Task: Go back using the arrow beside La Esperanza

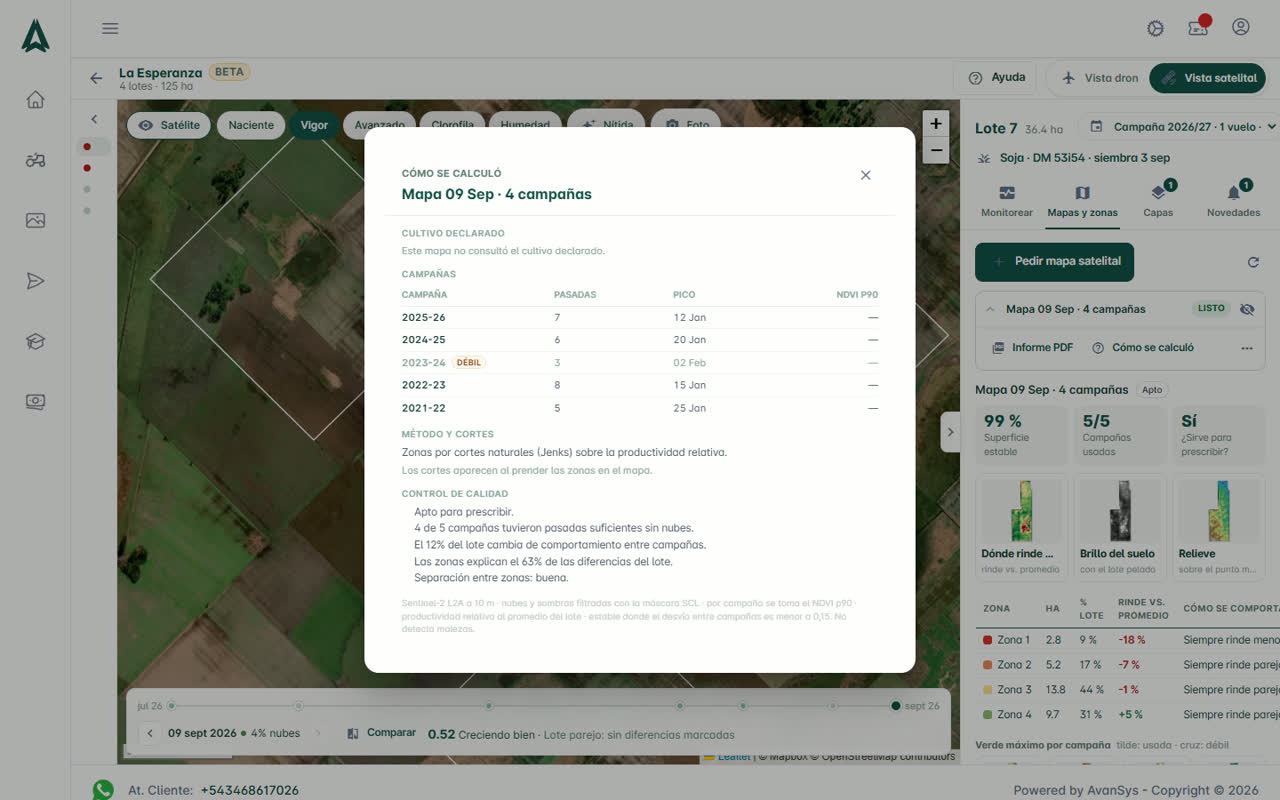Action: pyautogui.click(x=96, y=78)
